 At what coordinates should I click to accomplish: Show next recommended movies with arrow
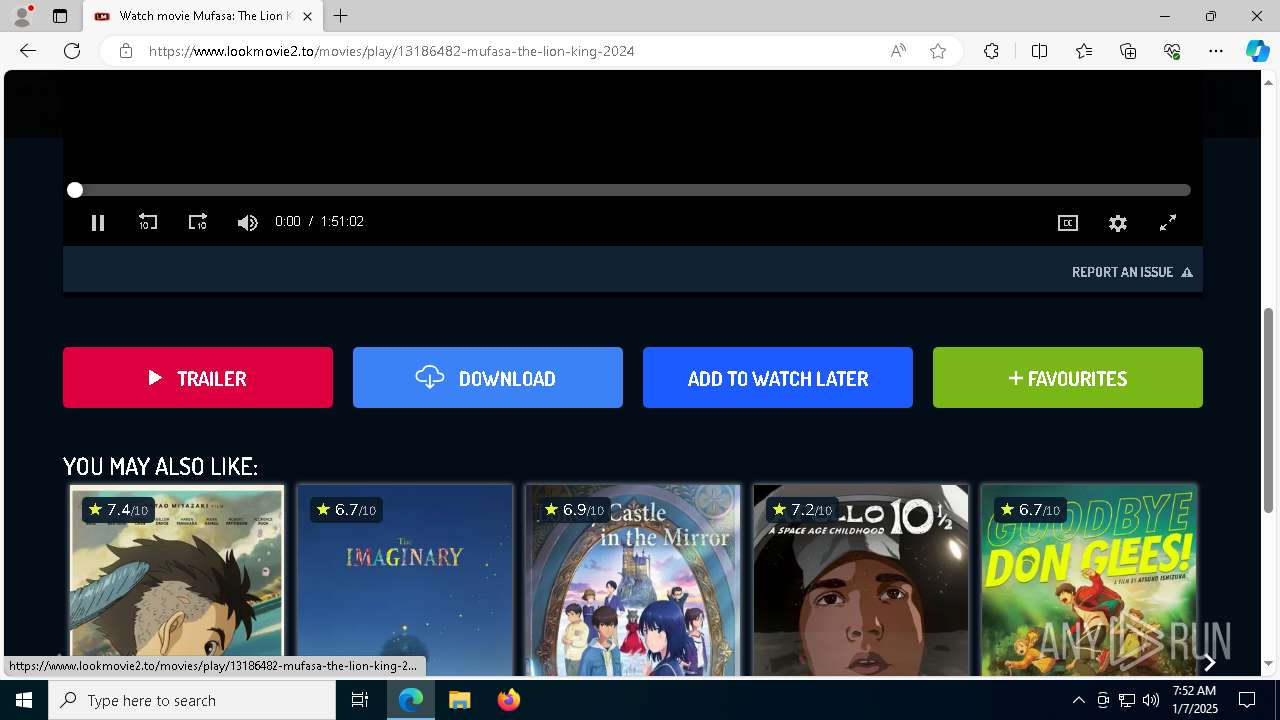coord(1209,662)
